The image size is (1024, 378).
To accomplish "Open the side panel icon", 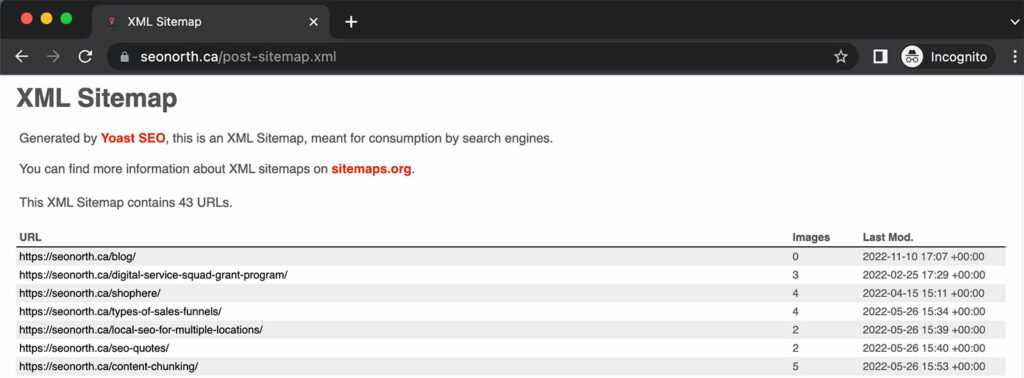I will click(x=880, y=57).
